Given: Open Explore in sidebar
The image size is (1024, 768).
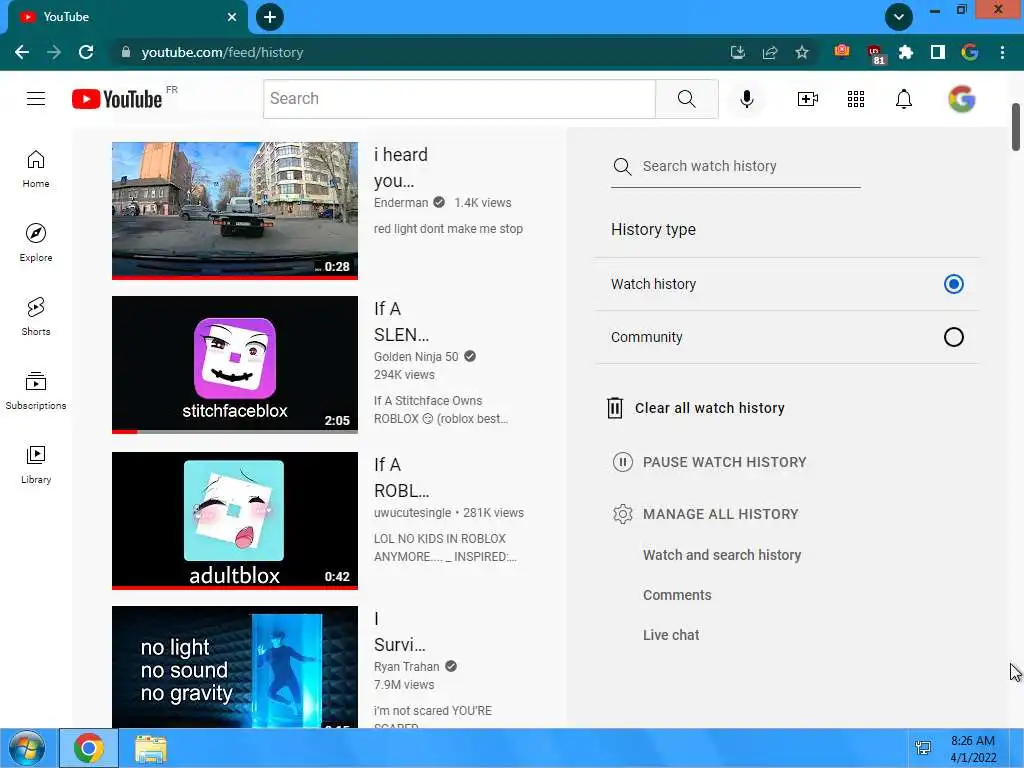Looking at the screenshot, I should [x=36, y=243].
